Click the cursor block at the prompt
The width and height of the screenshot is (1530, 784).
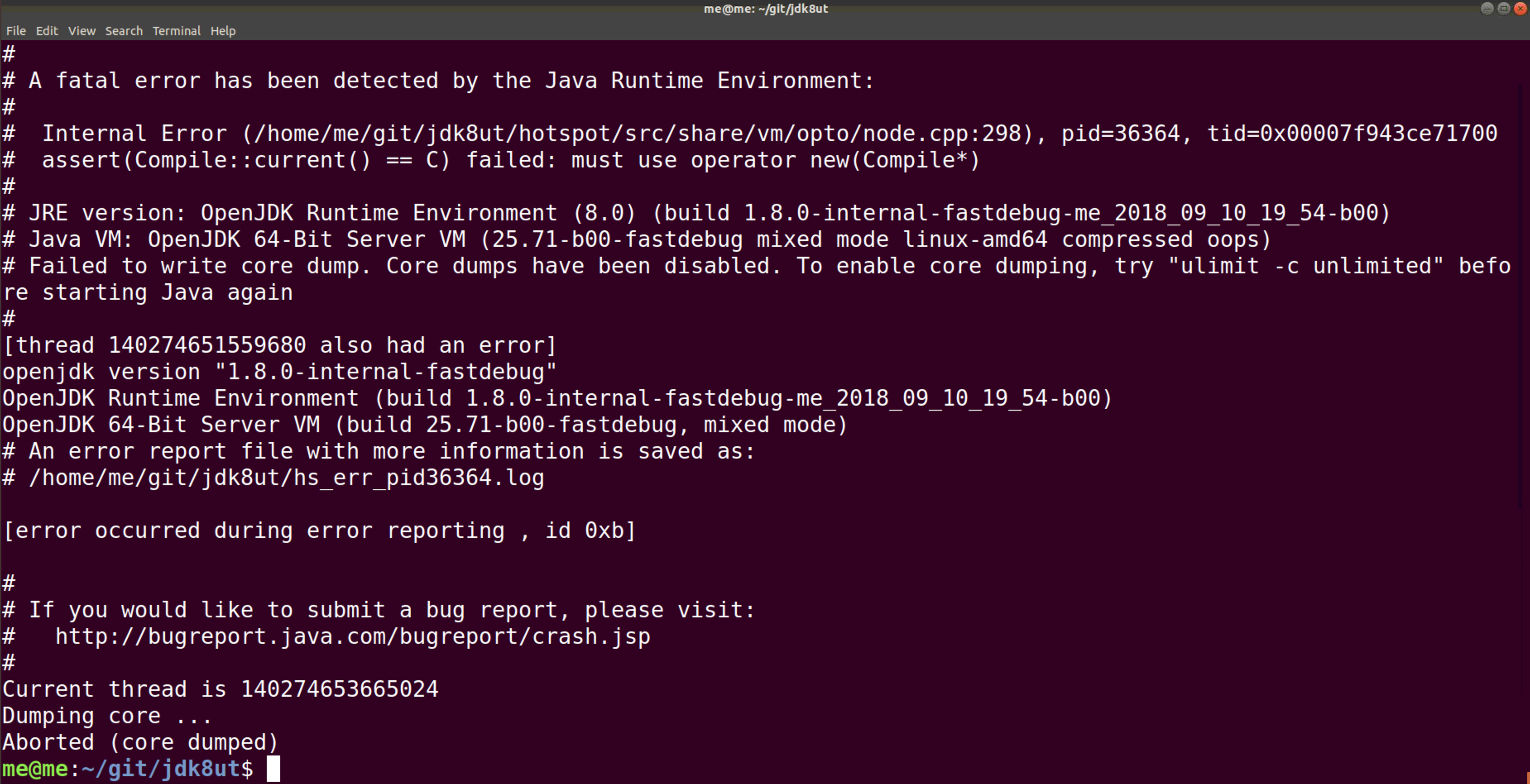pos(273,769)
